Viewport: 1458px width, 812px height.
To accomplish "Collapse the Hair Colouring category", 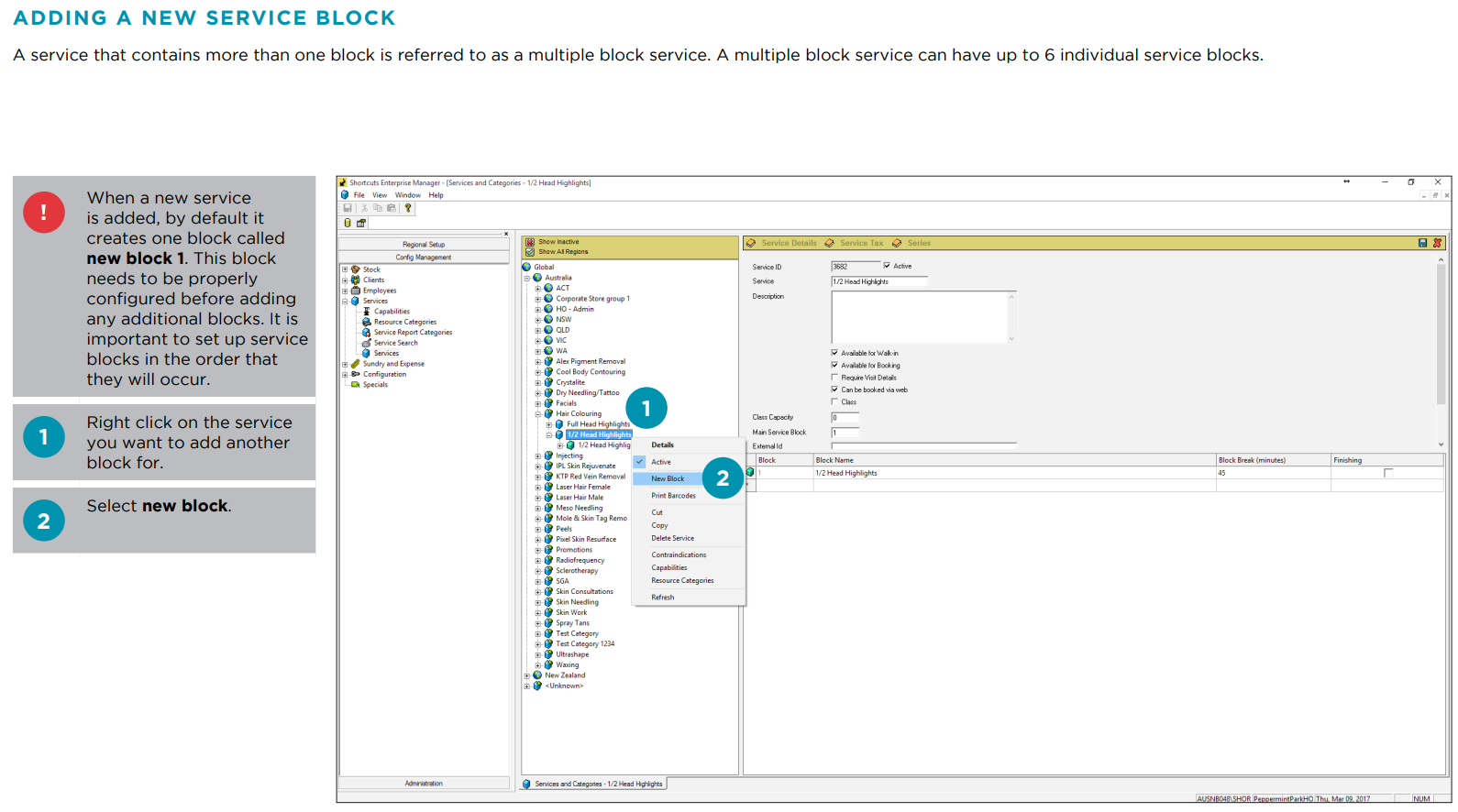I will coord(538,414).
